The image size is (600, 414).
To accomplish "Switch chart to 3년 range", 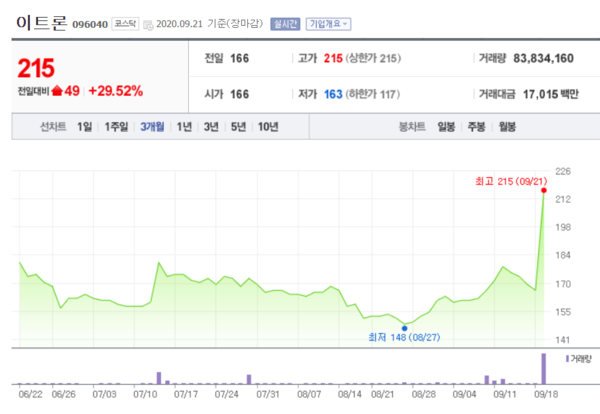I will [x=211, y=127].
